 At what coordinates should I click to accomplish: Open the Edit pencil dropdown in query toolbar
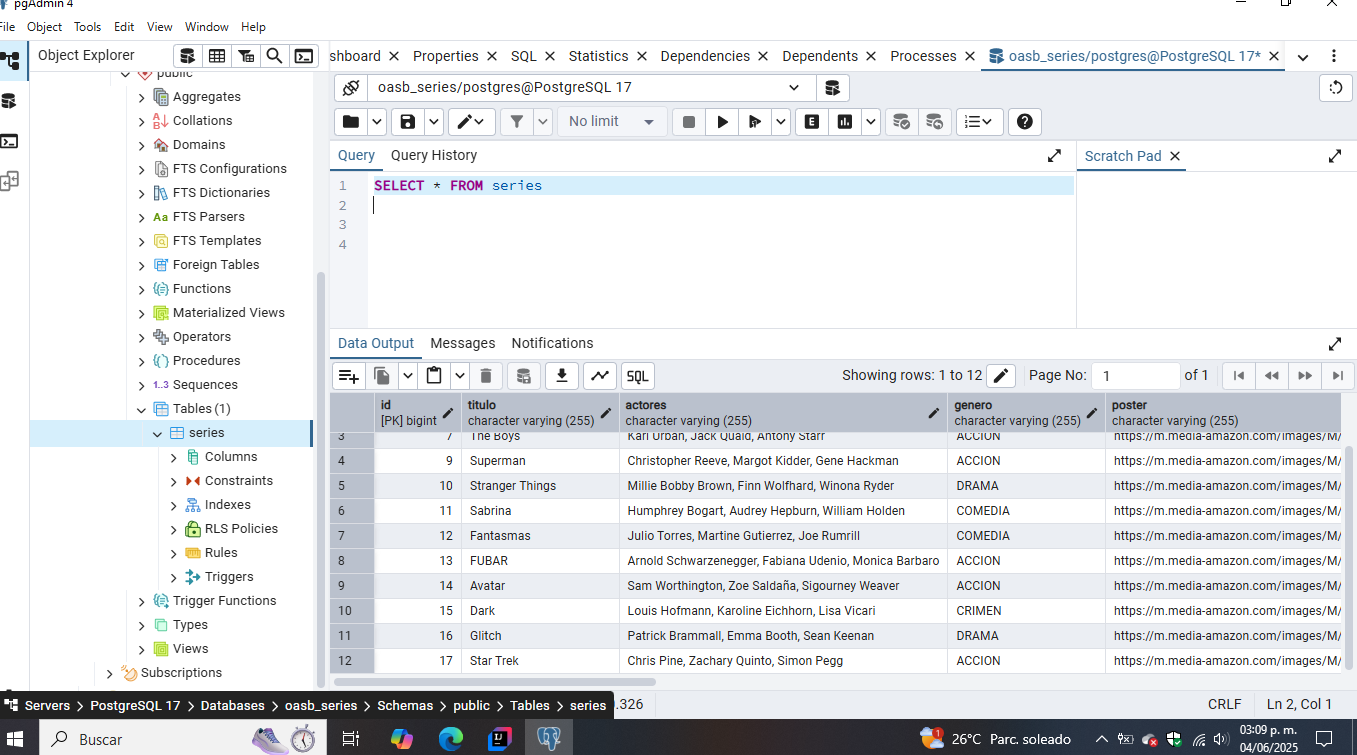click(x=471, y=122)
